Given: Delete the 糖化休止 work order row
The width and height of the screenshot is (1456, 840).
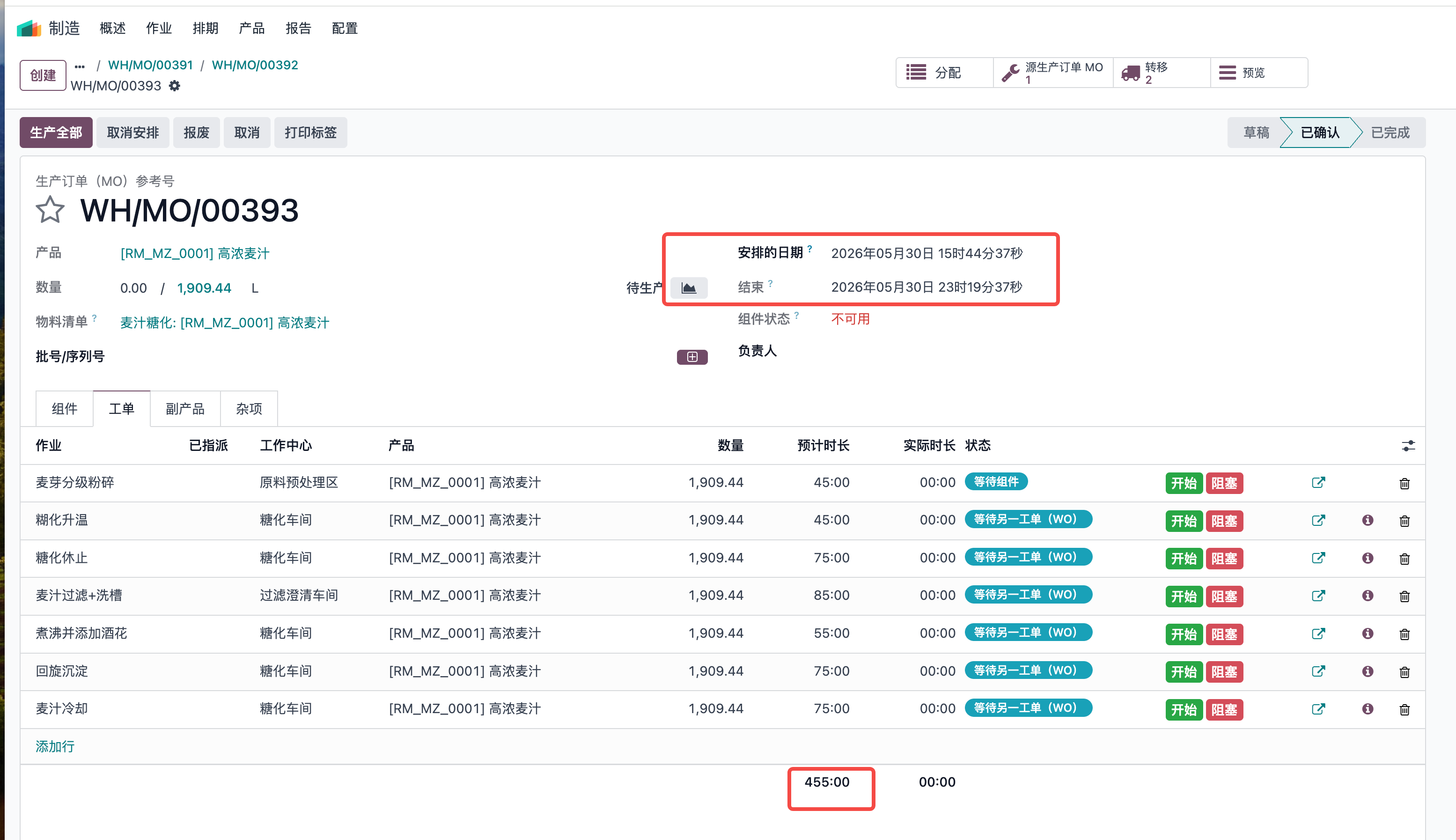Looking at the screenshot, I should [x=1405, y=559].
